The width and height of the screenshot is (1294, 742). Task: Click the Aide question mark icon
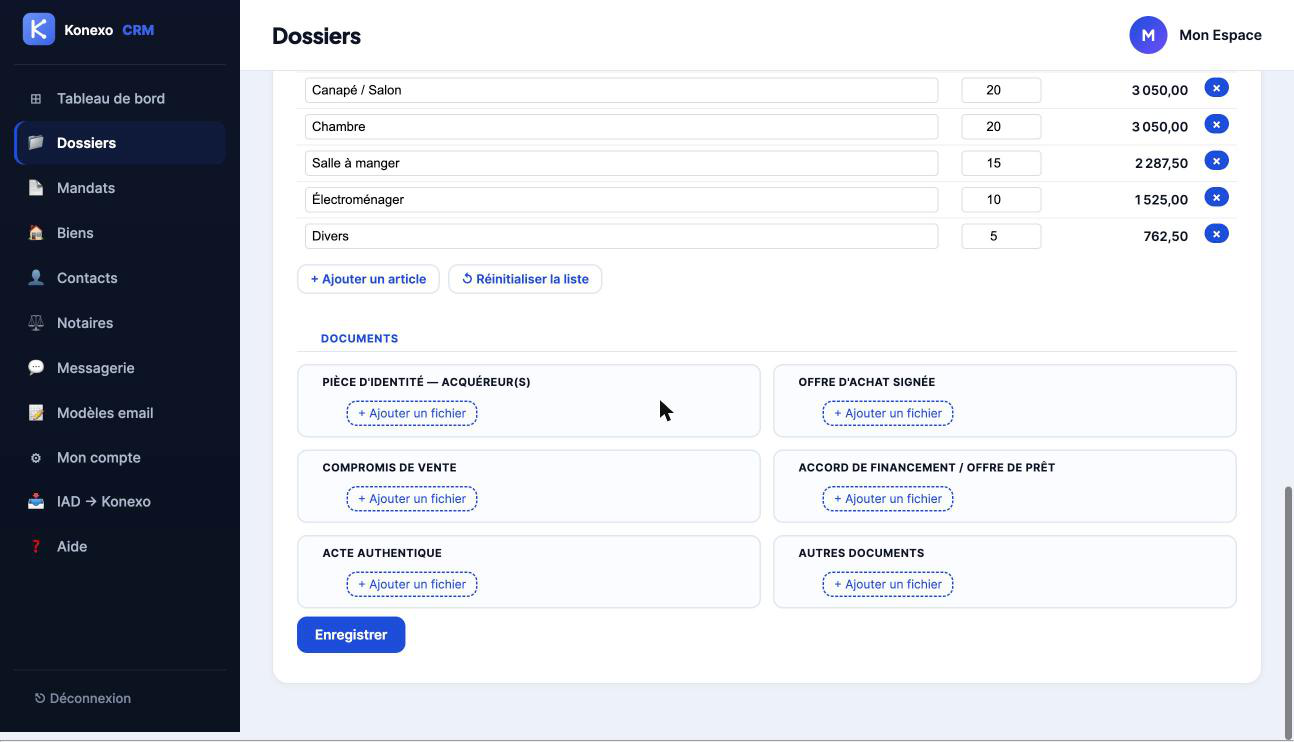tap(36, 547)
